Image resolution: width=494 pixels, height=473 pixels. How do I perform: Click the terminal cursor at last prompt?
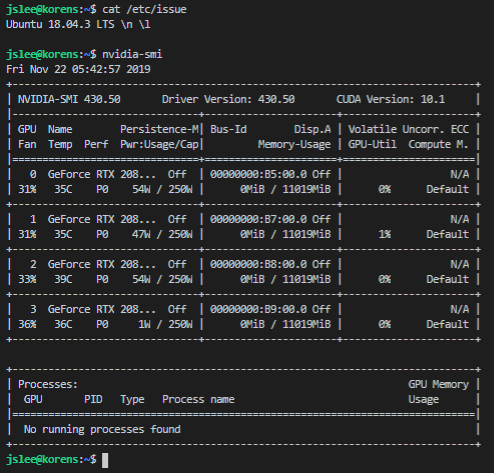pyautogui.click(x=105, y=460)
